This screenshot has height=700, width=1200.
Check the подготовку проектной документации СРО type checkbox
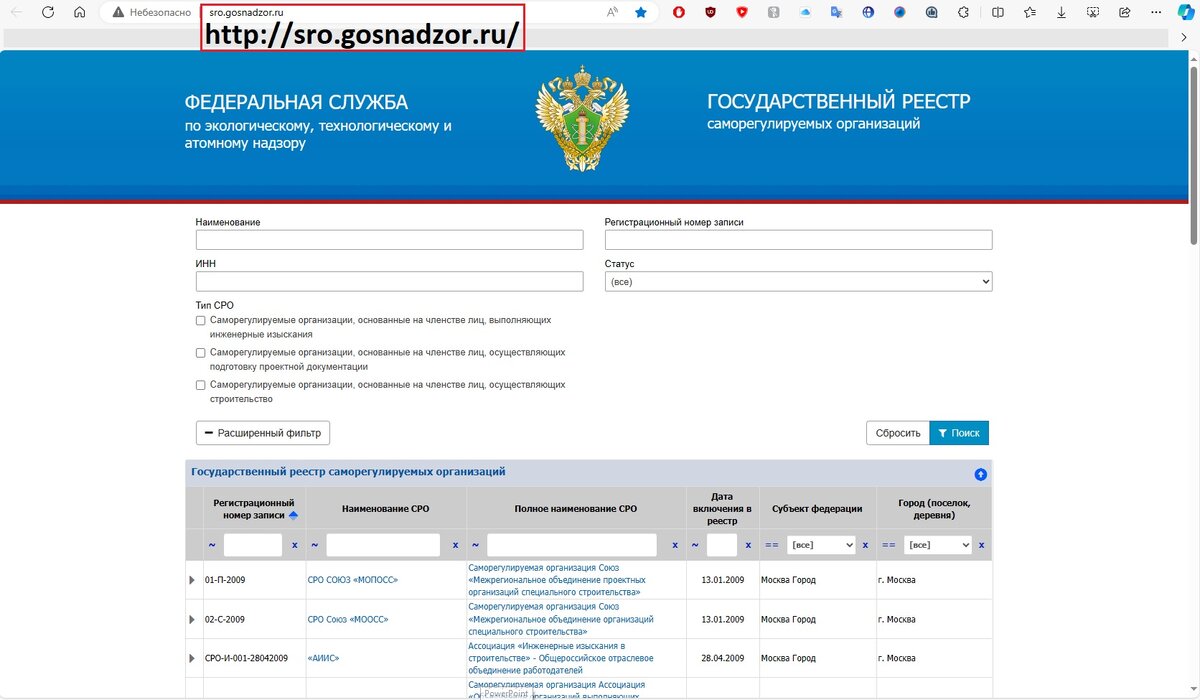[201, 353]
